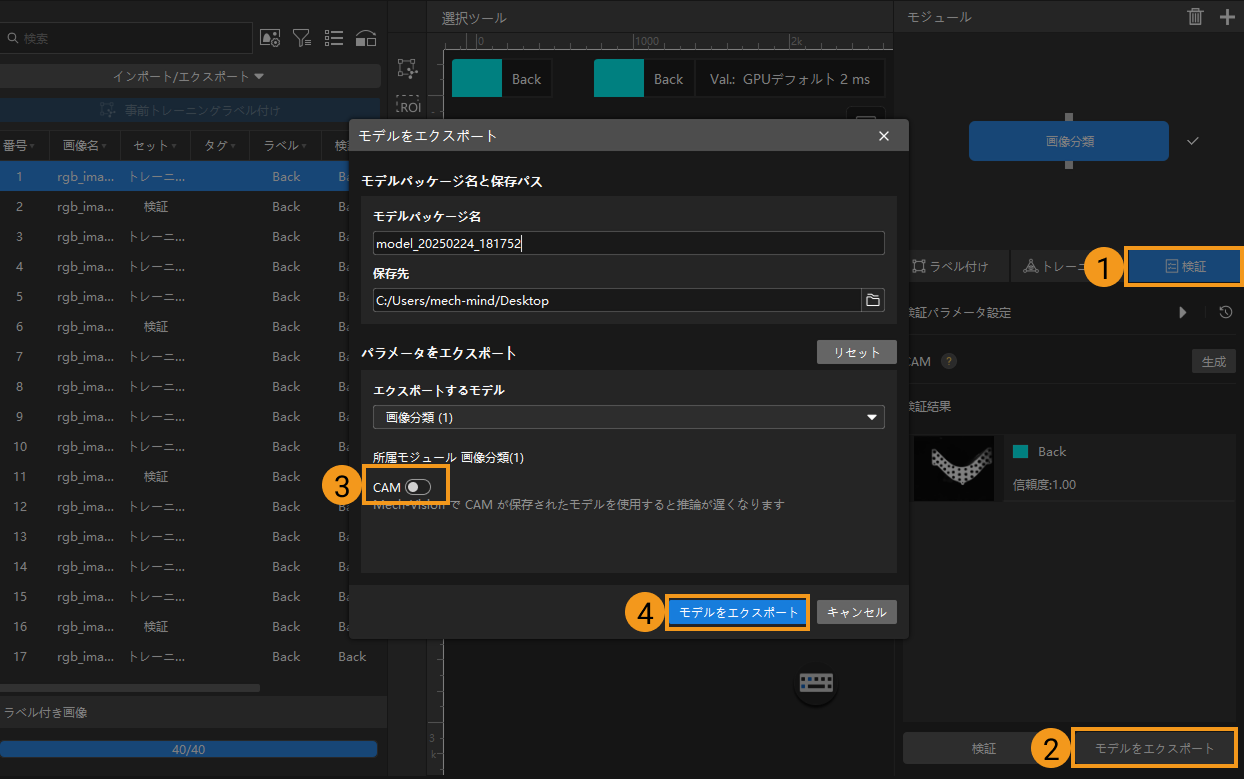
Task: Click the delete module trash icon
Action: click(x=1195, y=16)
